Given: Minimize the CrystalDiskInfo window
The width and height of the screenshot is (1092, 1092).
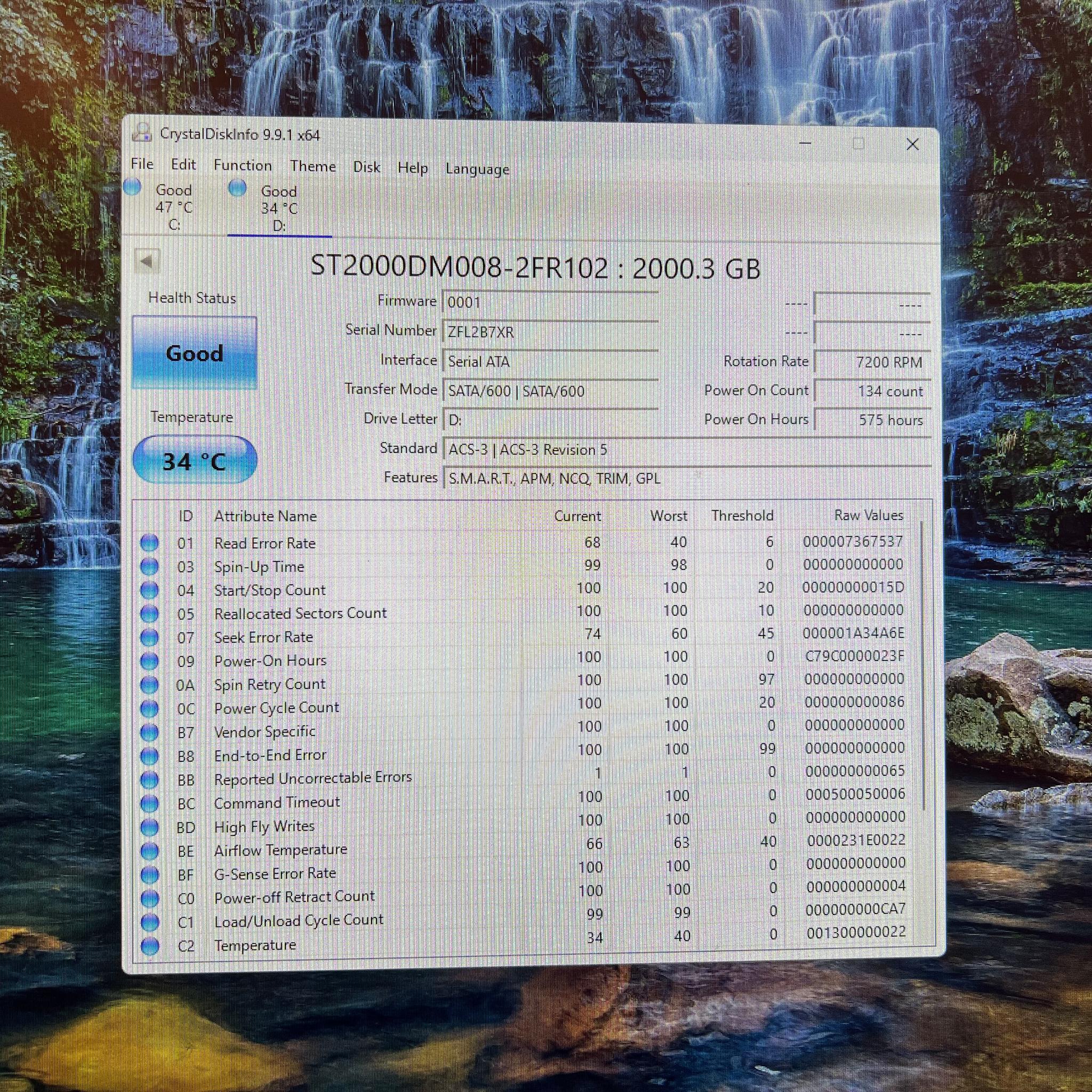Looking at the screenshot, I should [x=806, y=143].
